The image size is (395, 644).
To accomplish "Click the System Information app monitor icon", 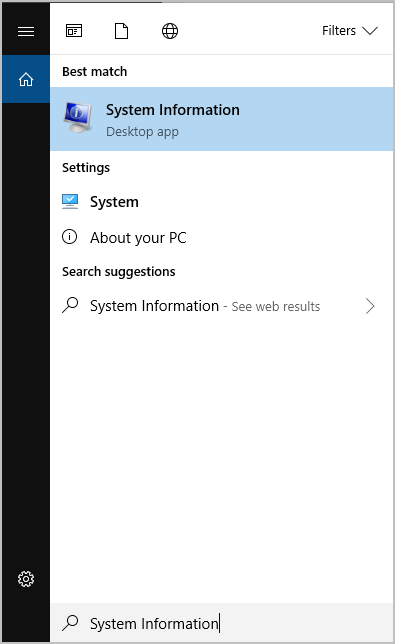I will 78,118.
